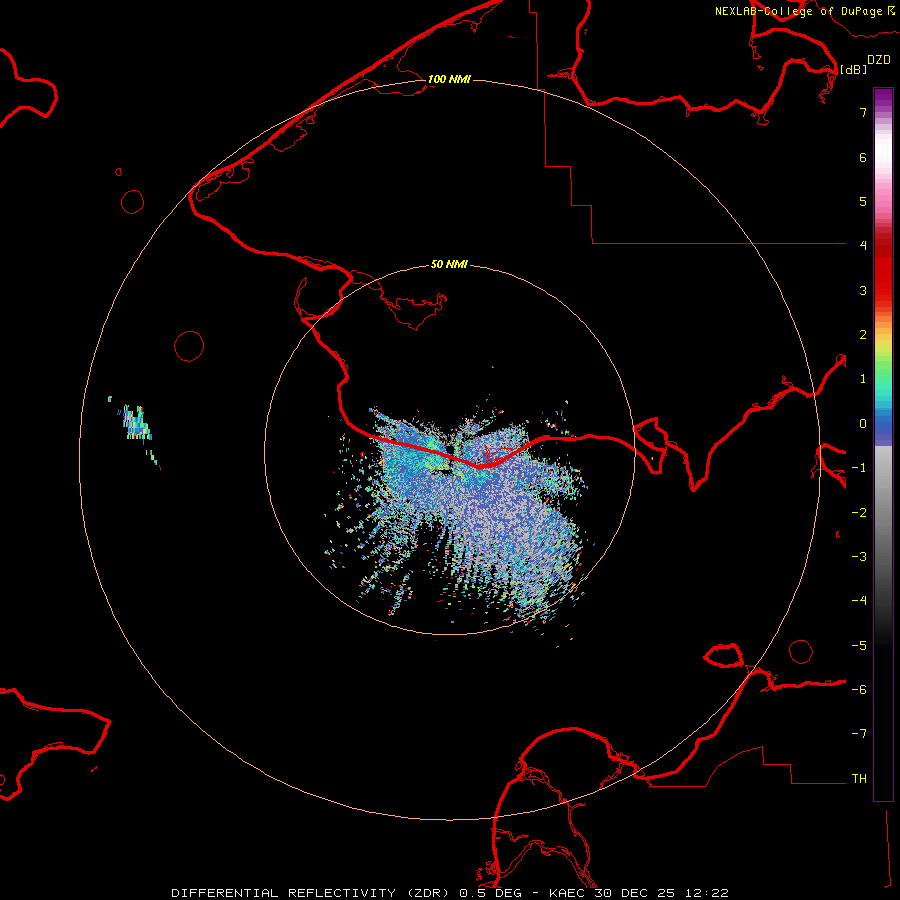The image size is (900, 900).
Task: Click the 7 value on the color scale
Action: click(863, 112)
